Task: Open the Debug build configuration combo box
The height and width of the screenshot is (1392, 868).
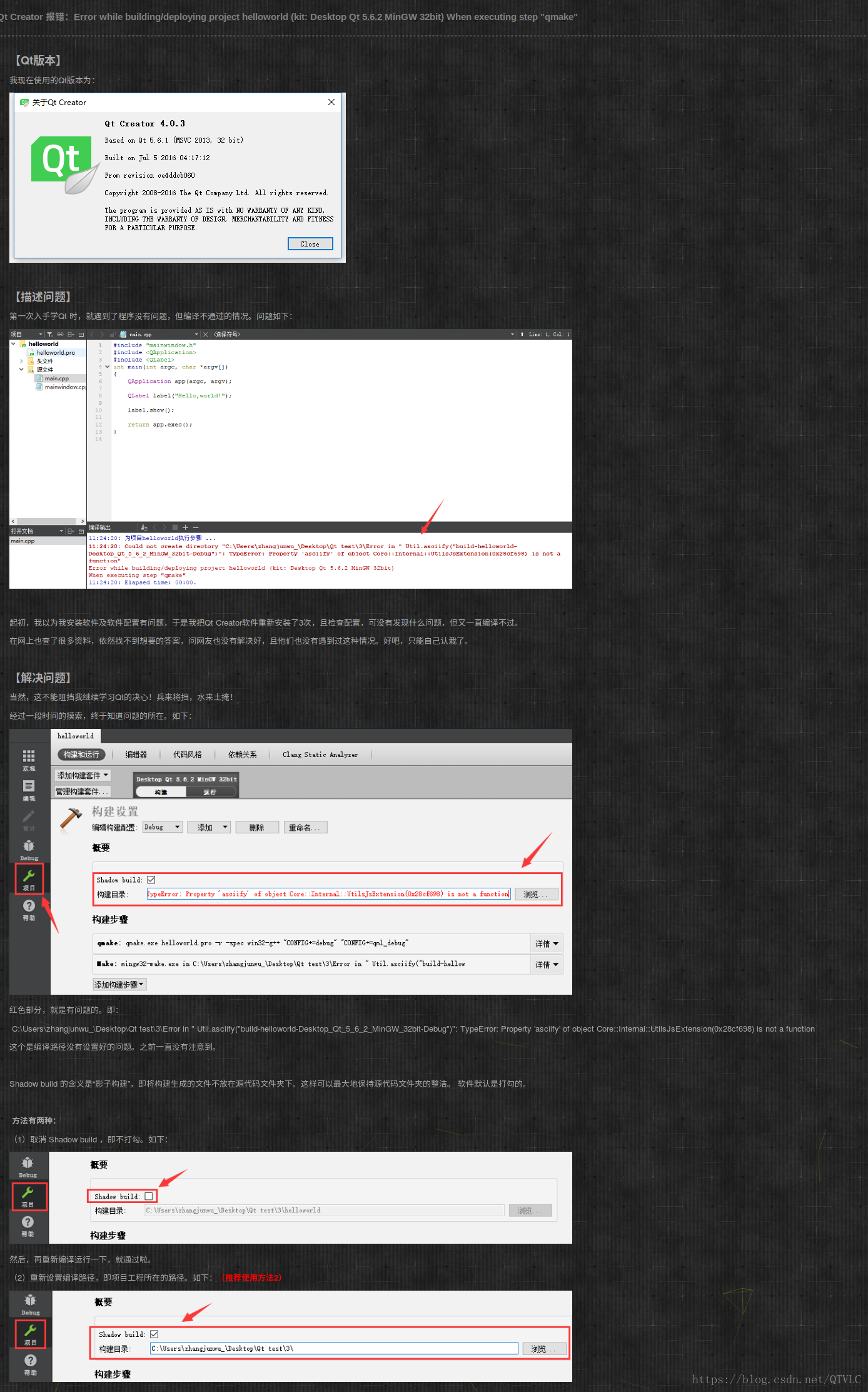Action: tap(163, 827)
